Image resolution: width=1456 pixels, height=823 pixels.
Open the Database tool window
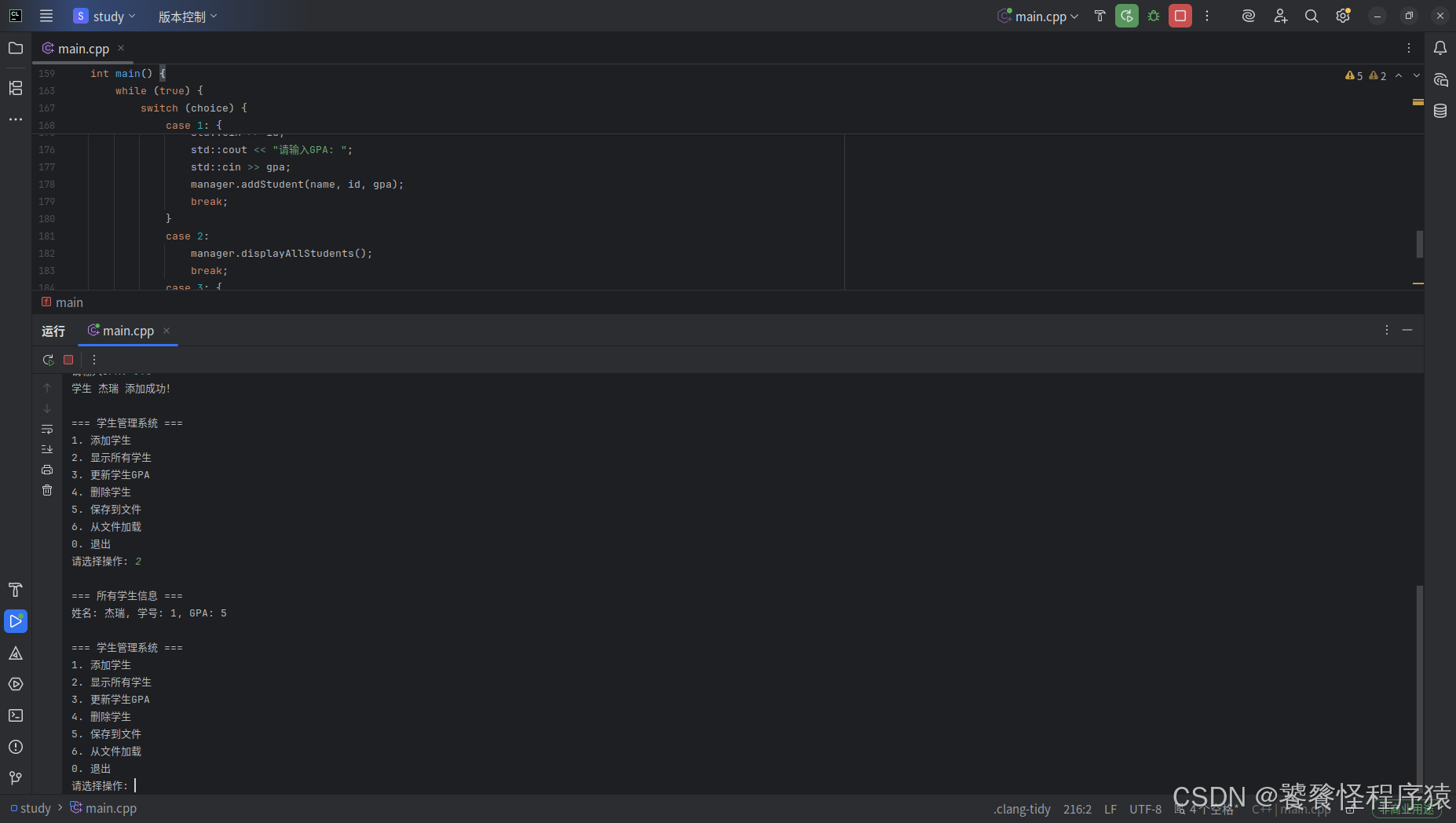(1440, 111)
